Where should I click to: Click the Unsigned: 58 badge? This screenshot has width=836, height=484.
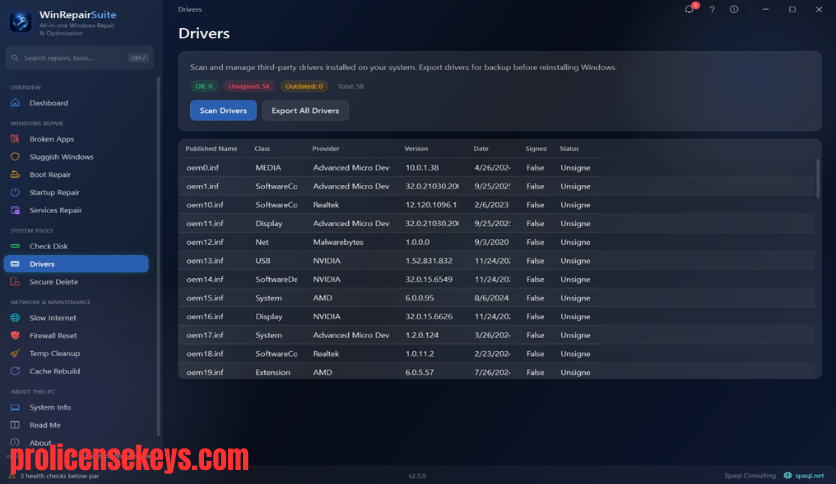click(248, 86)
